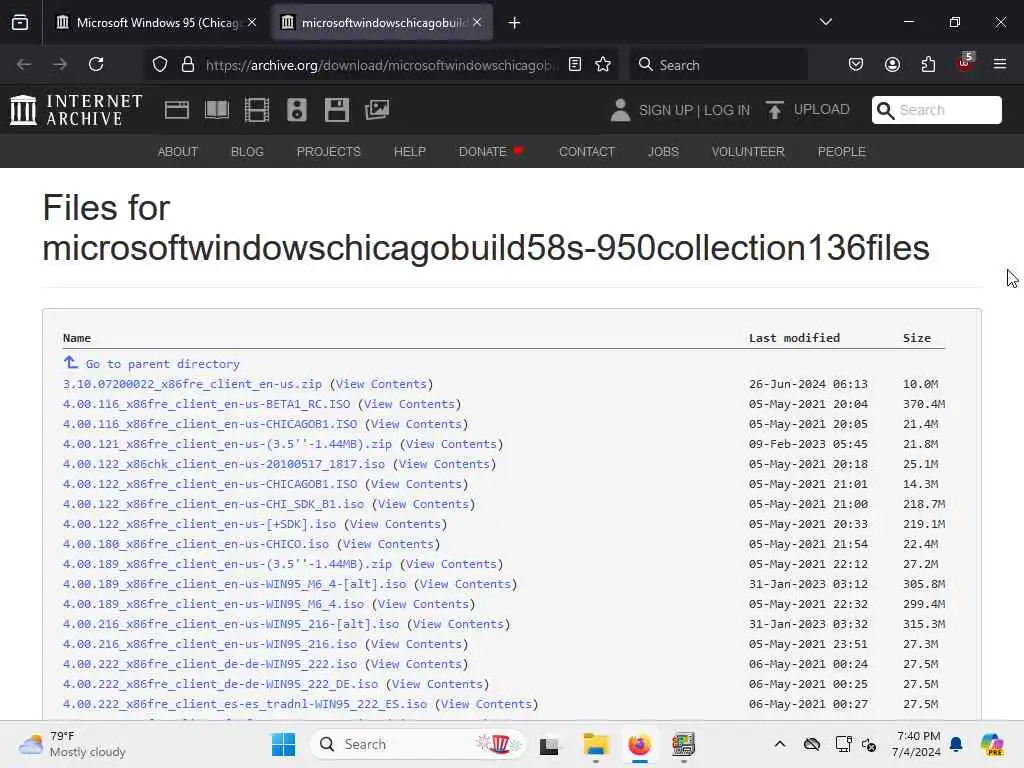1024x768 pixels.
Task: Open the clock showing 7:40 PM
Action: pos(916,744)
